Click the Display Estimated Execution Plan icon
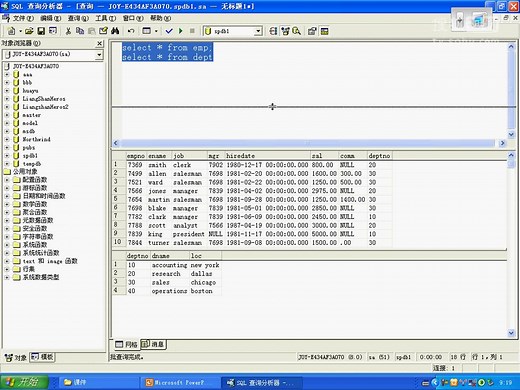The width and height of the screenshot is (520, 390). [273, 31]
